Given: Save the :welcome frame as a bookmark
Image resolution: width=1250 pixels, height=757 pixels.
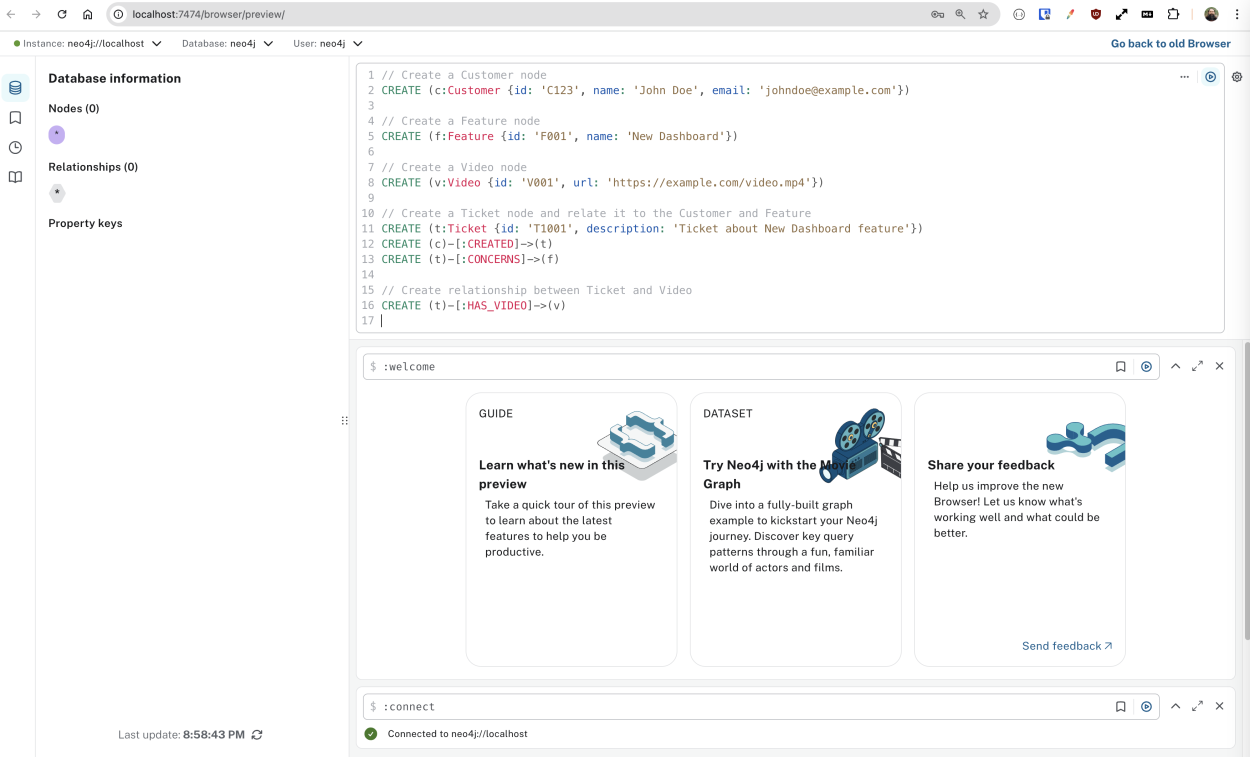Looking at the screenshot, I should 1120,366.
